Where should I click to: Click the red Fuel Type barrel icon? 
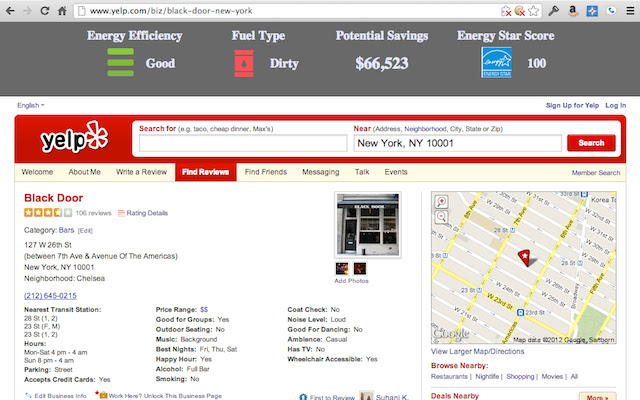pyautogui.click(x=244, y=63)
